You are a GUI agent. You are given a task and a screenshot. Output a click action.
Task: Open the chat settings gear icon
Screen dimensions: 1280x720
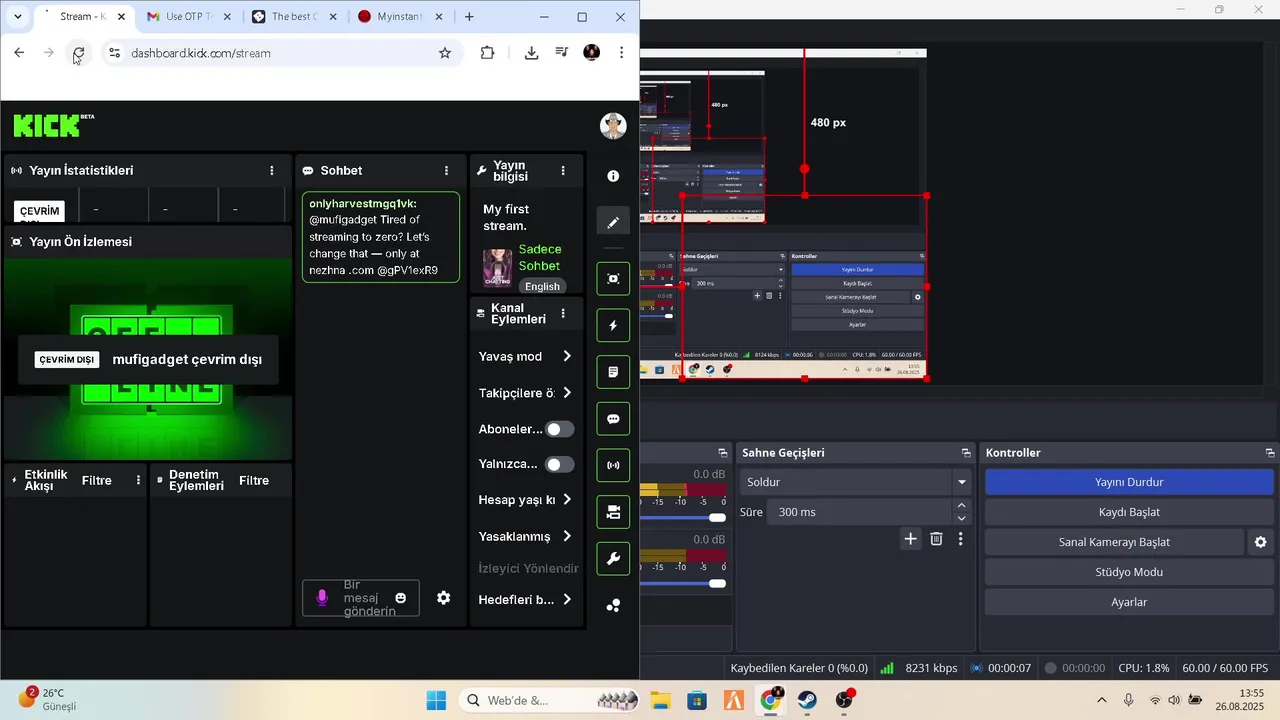pos(444,598)
